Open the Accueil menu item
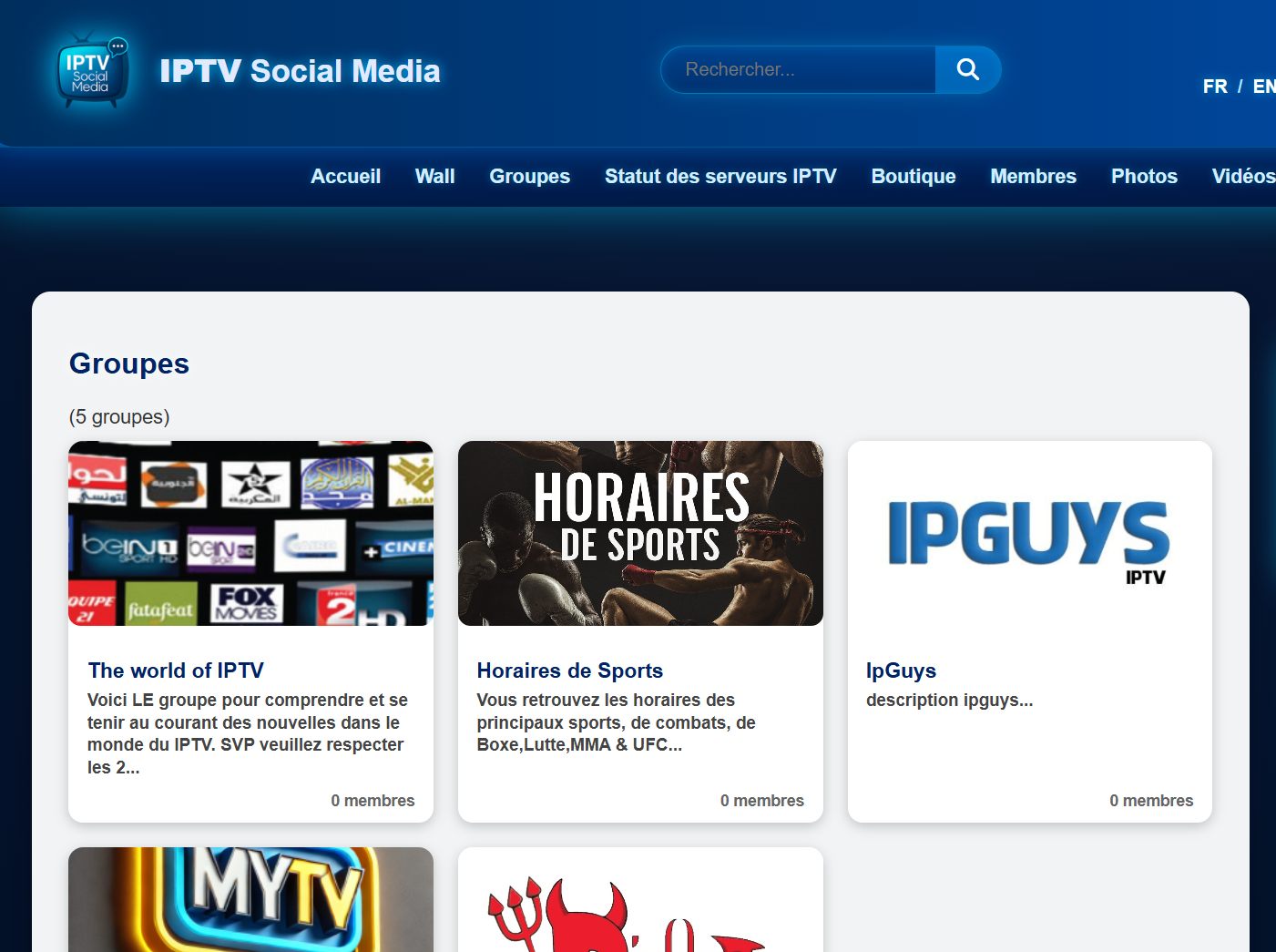Screen dimensions: 1276x952 pyautogui.click(x=345, y=177)
